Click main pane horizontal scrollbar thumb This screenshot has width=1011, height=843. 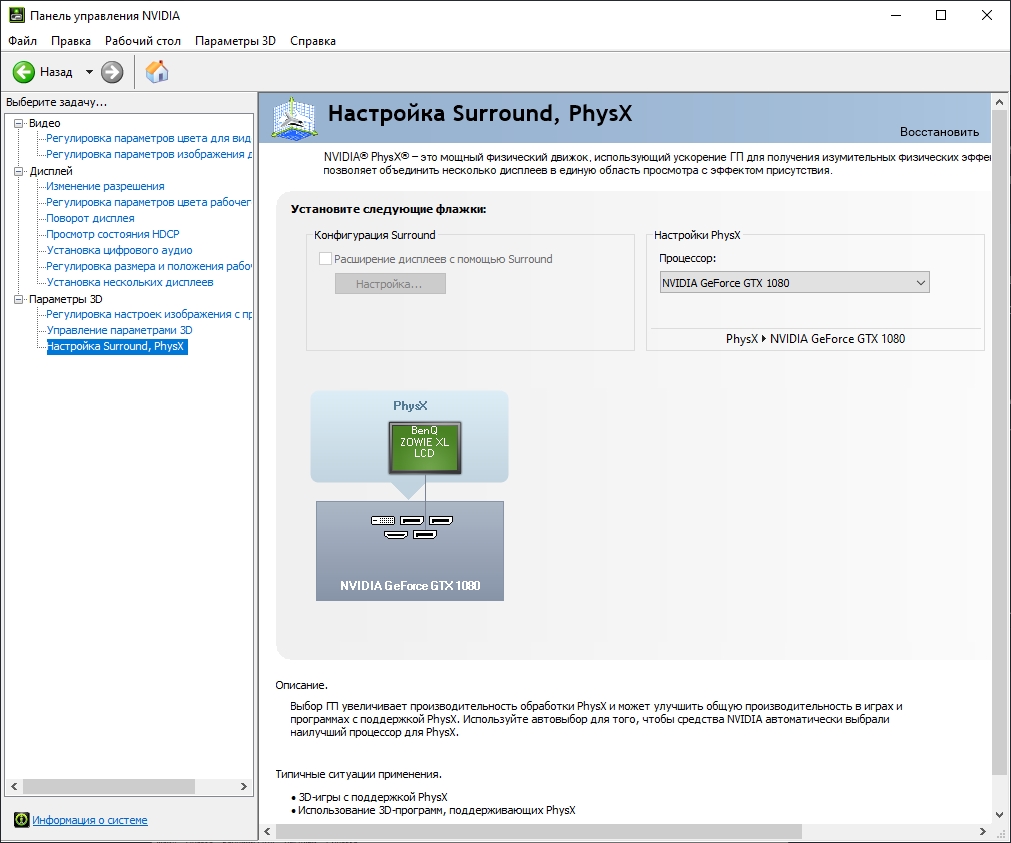[x=538, y=831]
